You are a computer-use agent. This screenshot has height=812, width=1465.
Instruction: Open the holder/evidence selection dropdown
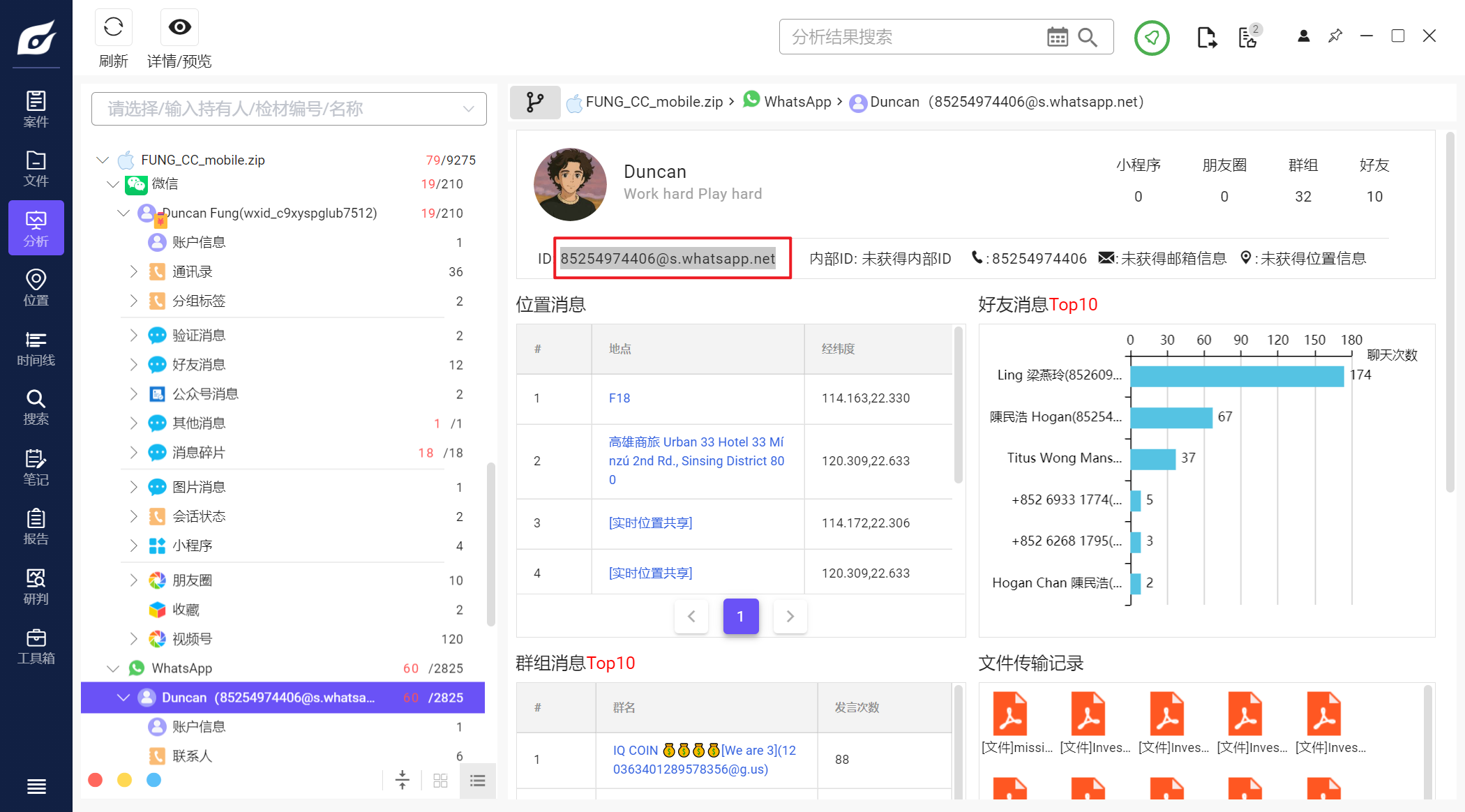click(289, 109)
